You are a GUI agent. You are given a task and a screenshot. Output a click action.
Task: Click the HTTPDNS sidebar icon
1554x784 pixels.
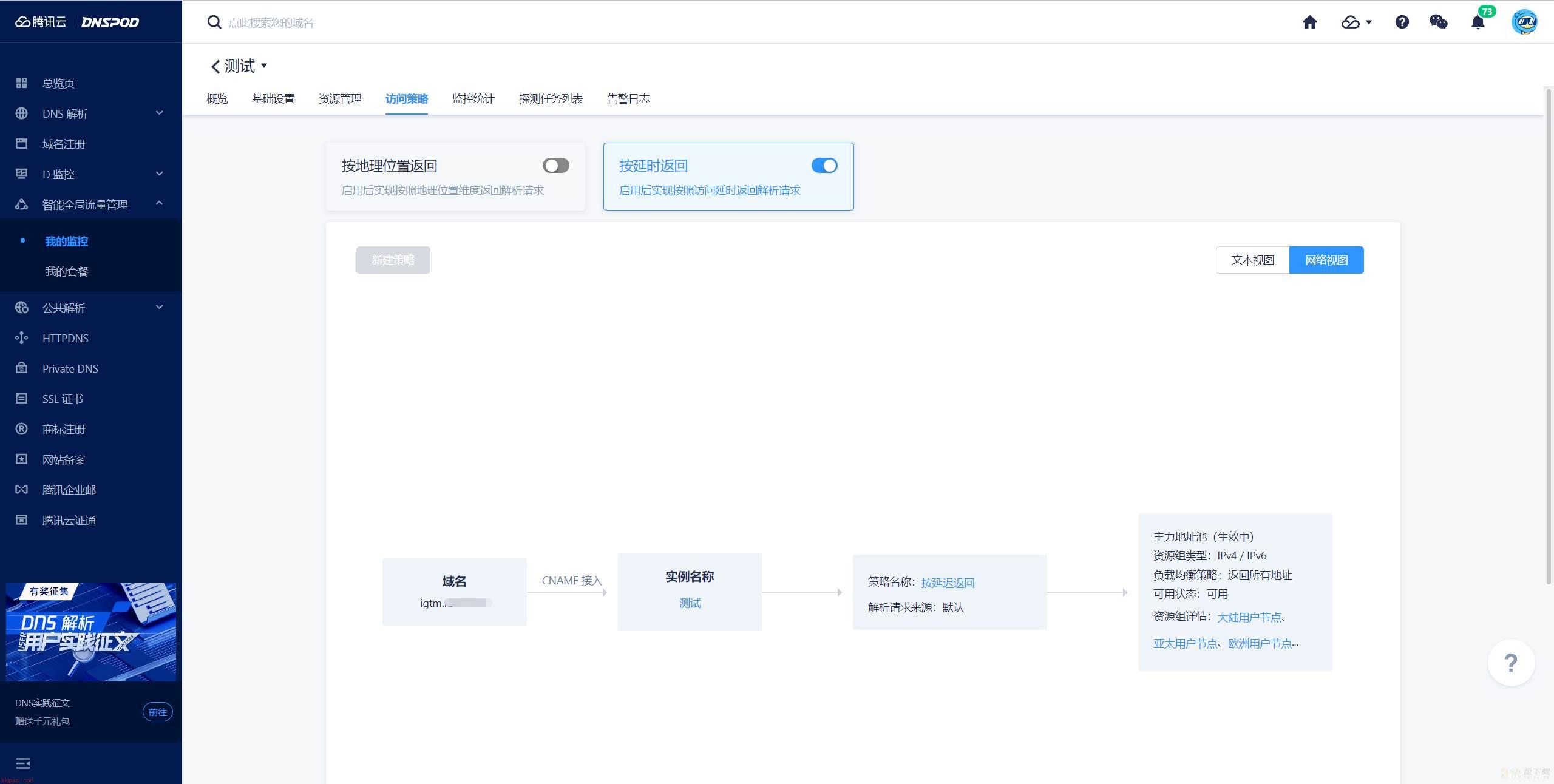(x=21, y=338)
